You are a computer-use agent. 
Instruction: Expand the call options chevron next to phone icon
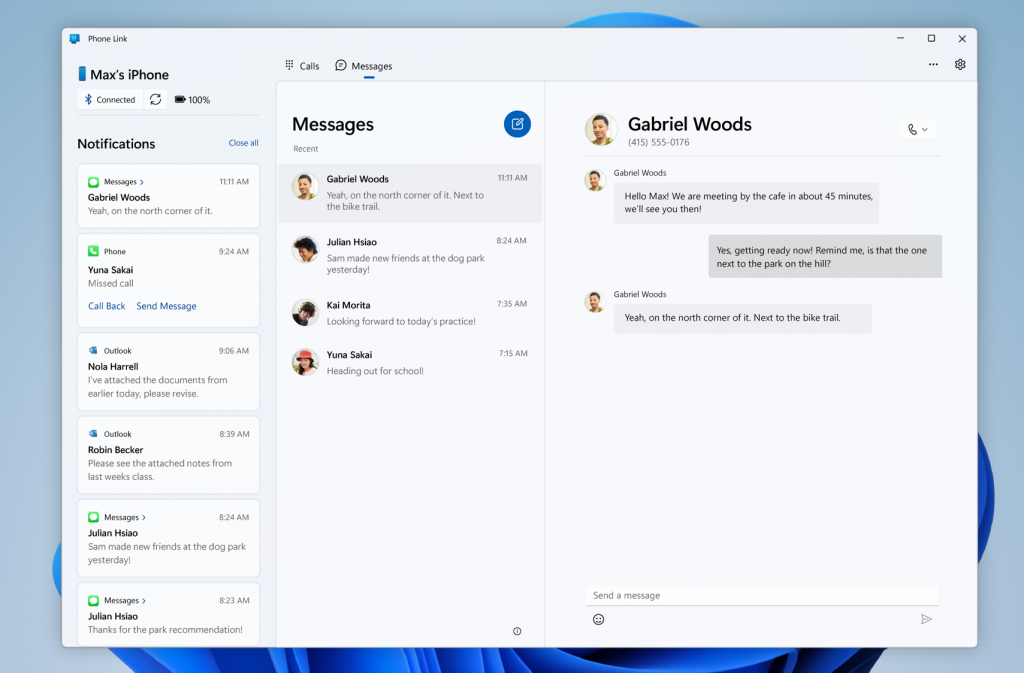(x=925, y=129)
